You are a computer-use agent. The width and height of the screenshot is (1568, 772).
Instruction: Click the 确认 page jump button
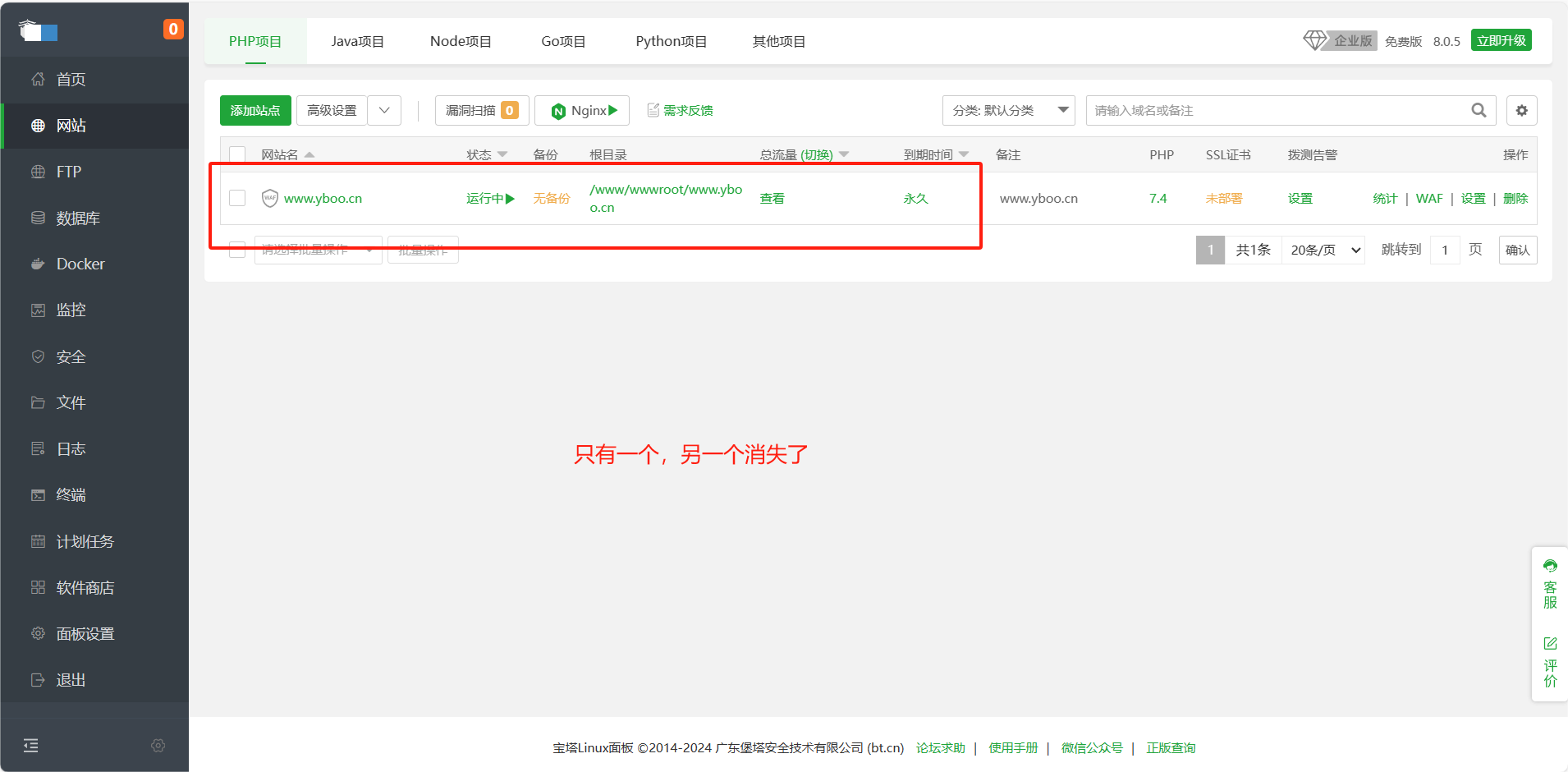click(1517, 250)
